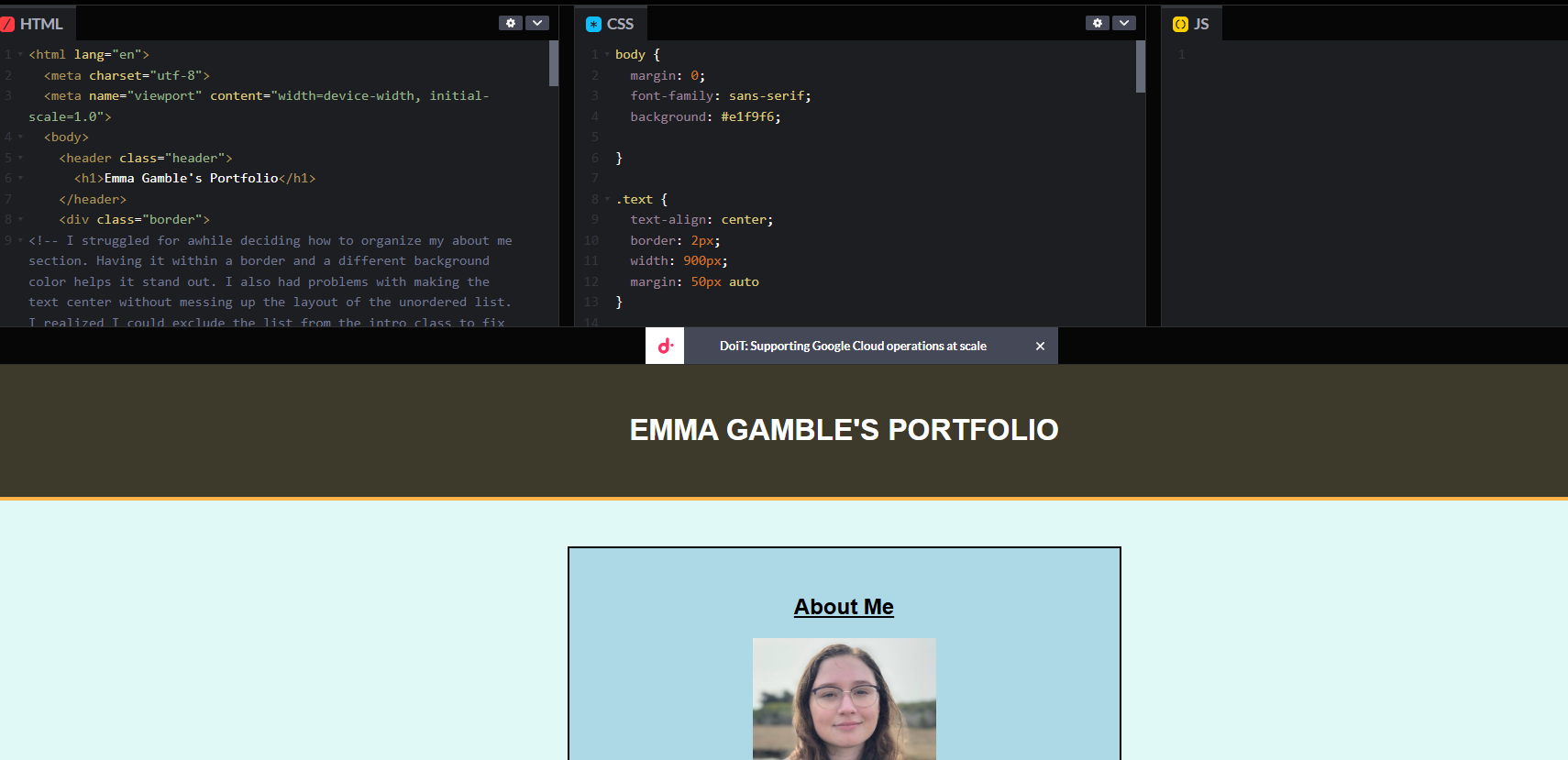1568x760 pixels.
Task: Click the Emma Gamble's Portfolio page heading
Action: pos(844,429)
